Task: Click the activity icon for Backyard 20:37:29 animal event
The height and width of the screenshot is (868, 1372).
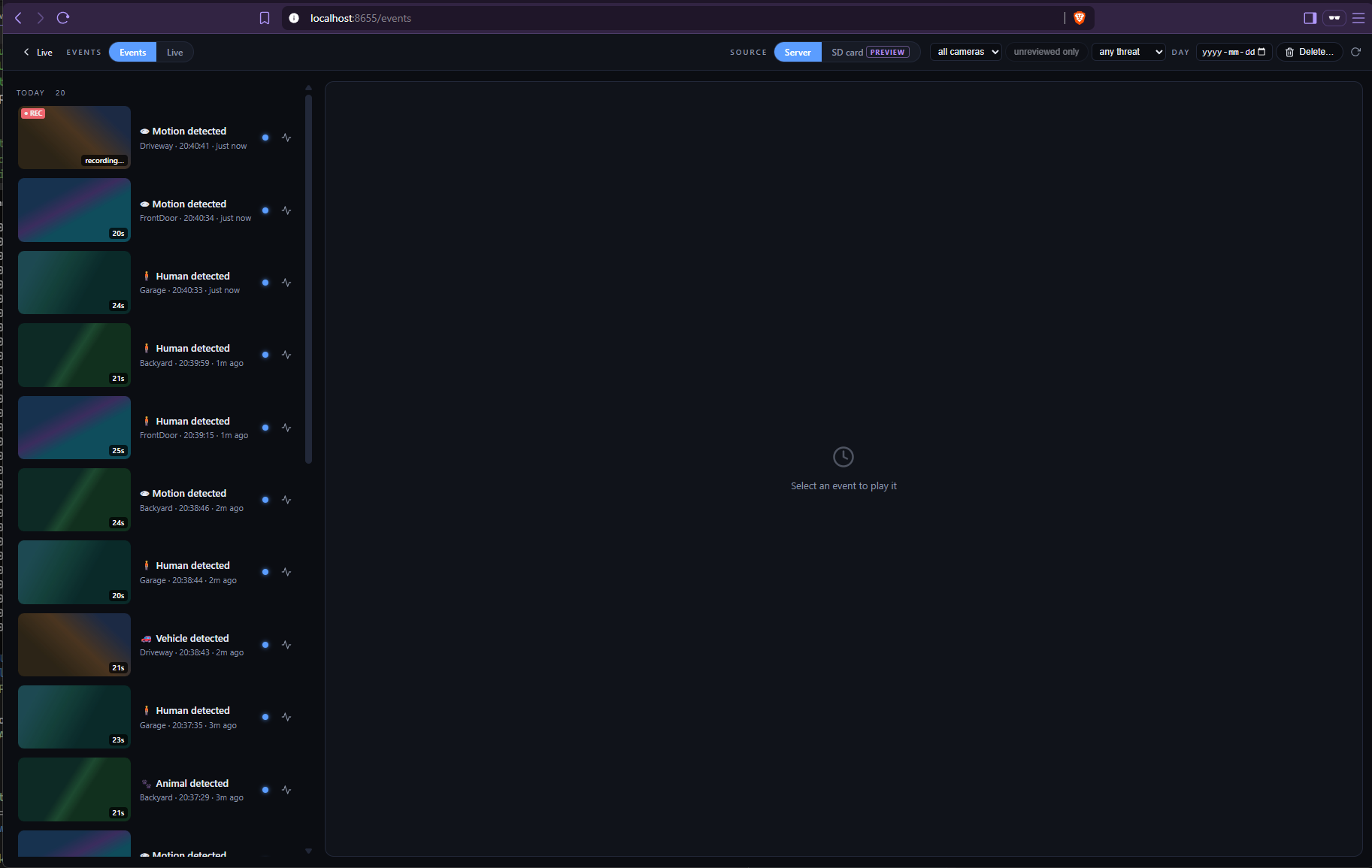Action: tap(286, 790)
